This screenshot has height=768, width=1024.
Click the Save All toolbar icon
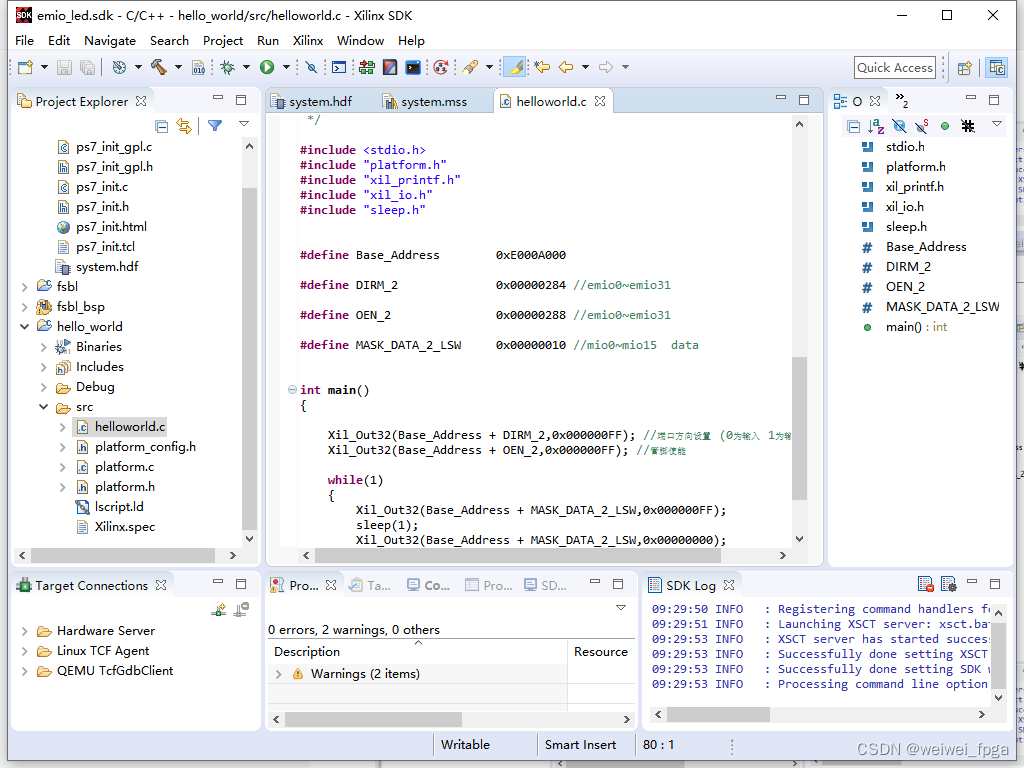(87, 67)
